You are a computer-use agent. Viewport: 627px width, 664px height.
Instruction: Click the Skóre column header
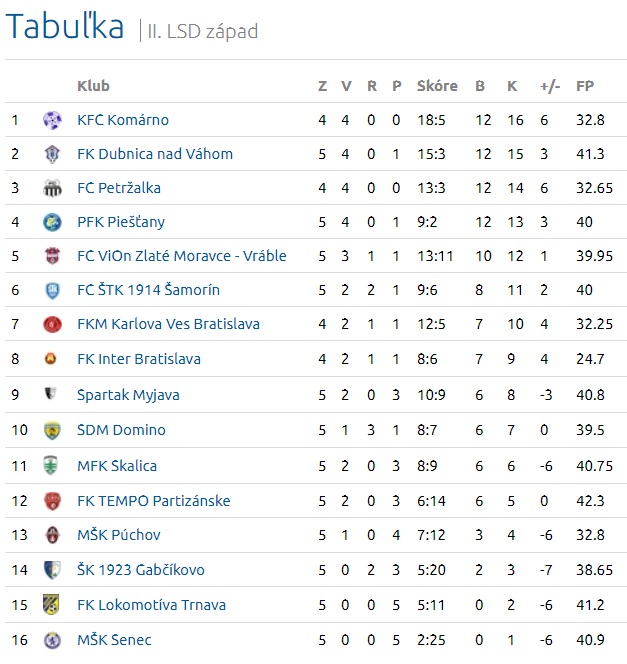(x=437, y=86)
